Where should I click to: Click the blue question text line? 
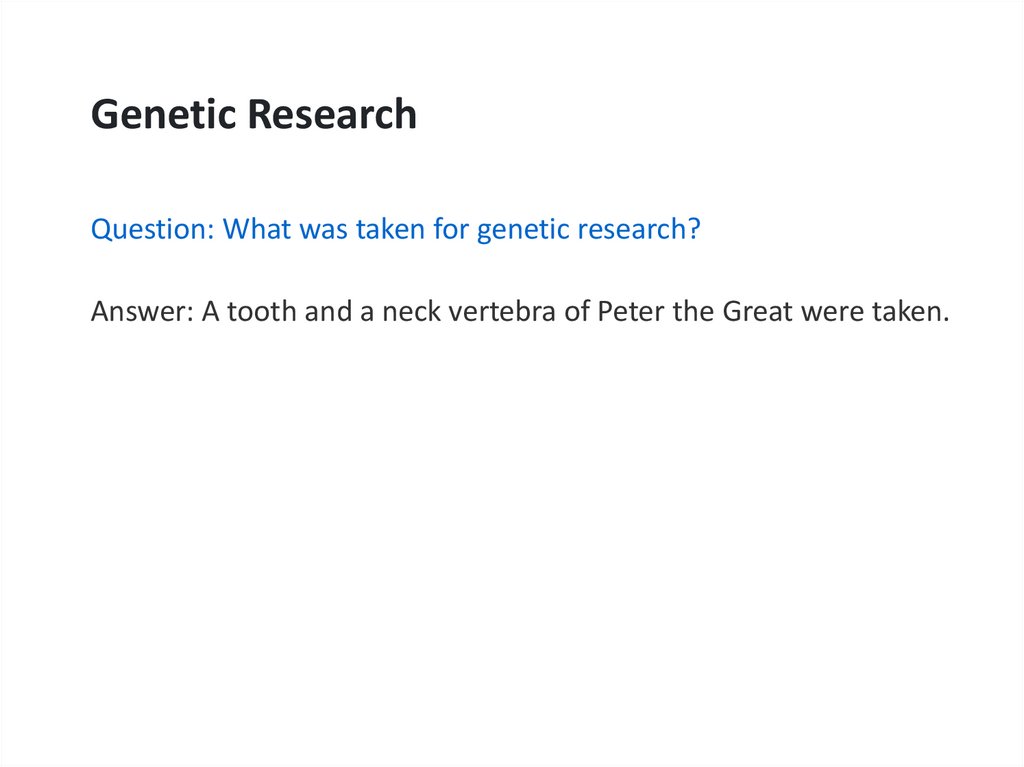click(395, 230)
